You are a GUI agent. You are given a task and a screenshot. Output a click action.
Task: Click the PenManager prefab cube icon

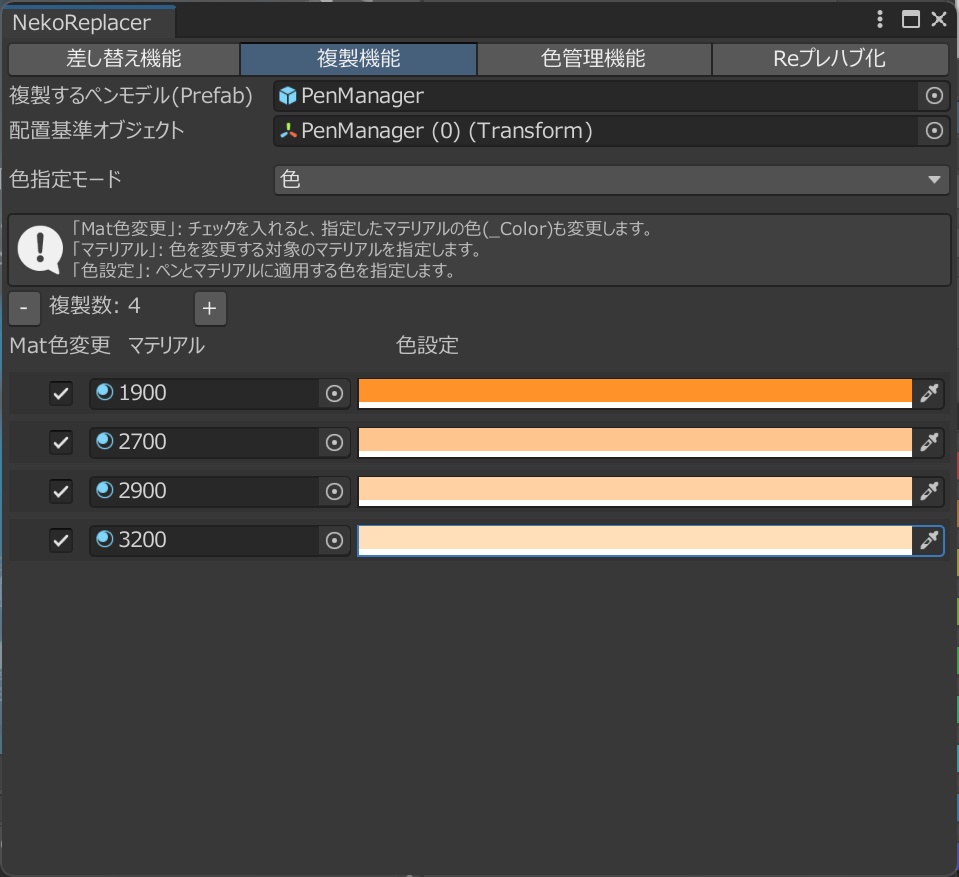tap(287, 97)
